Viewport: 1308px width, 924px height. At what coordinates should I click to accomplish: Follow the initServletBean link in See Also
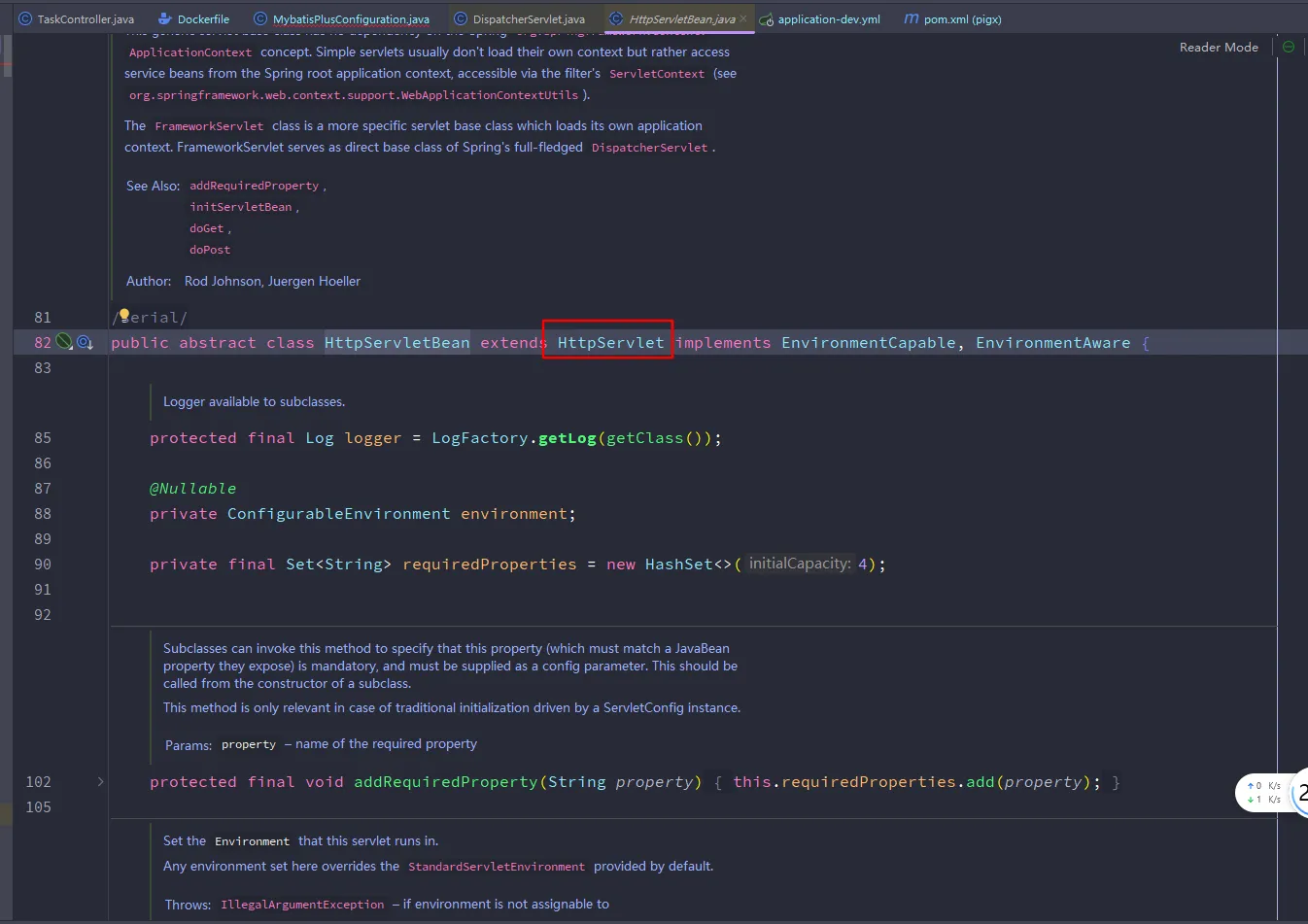point(241,207)
